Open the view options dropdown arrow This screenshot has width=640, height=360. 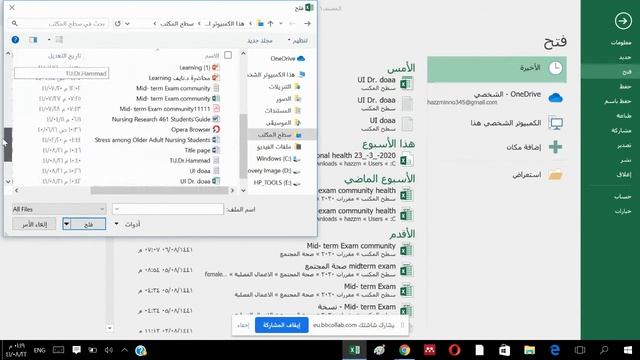coord(49,40)
